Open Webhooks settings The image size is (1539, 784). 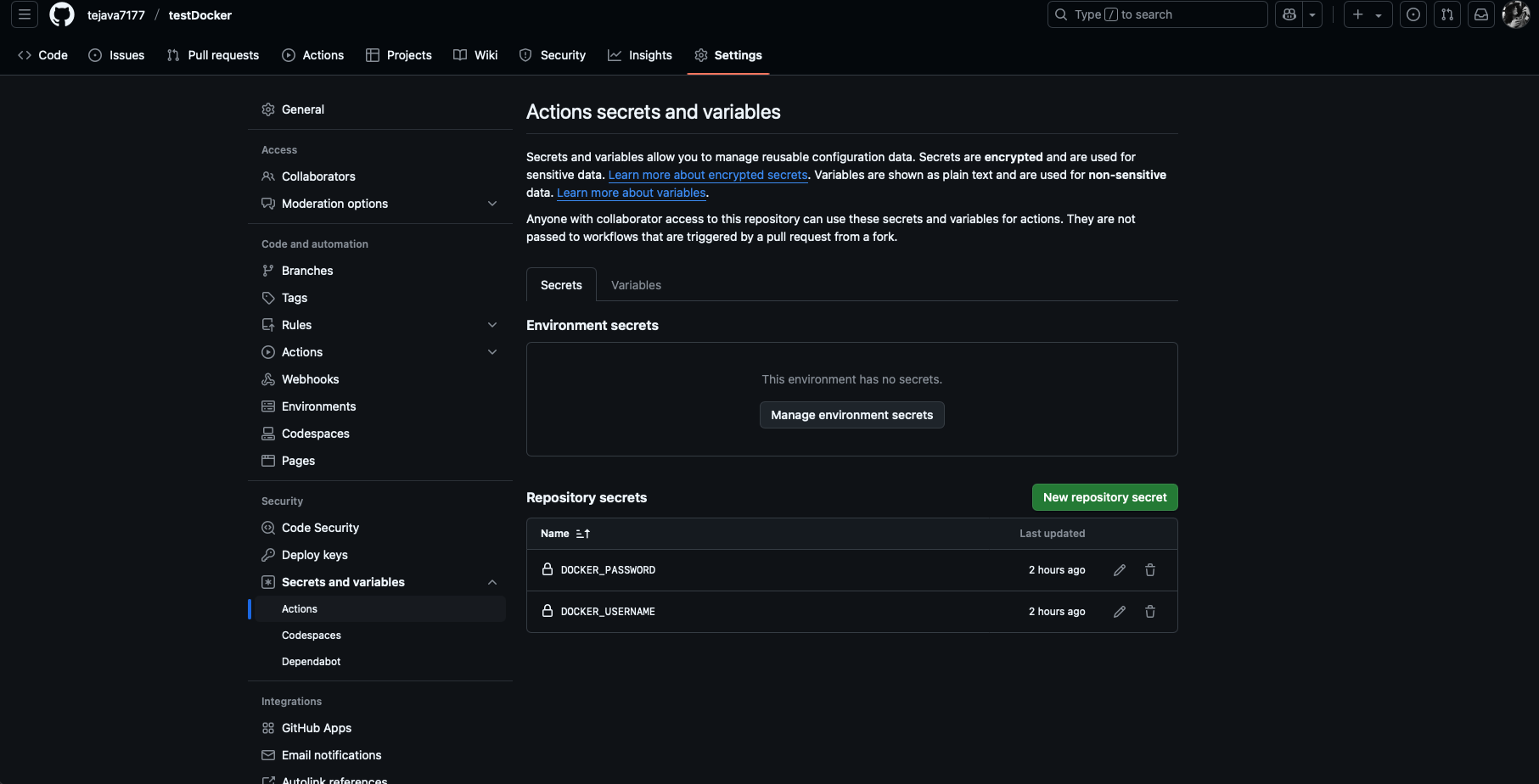pos(379,379)
